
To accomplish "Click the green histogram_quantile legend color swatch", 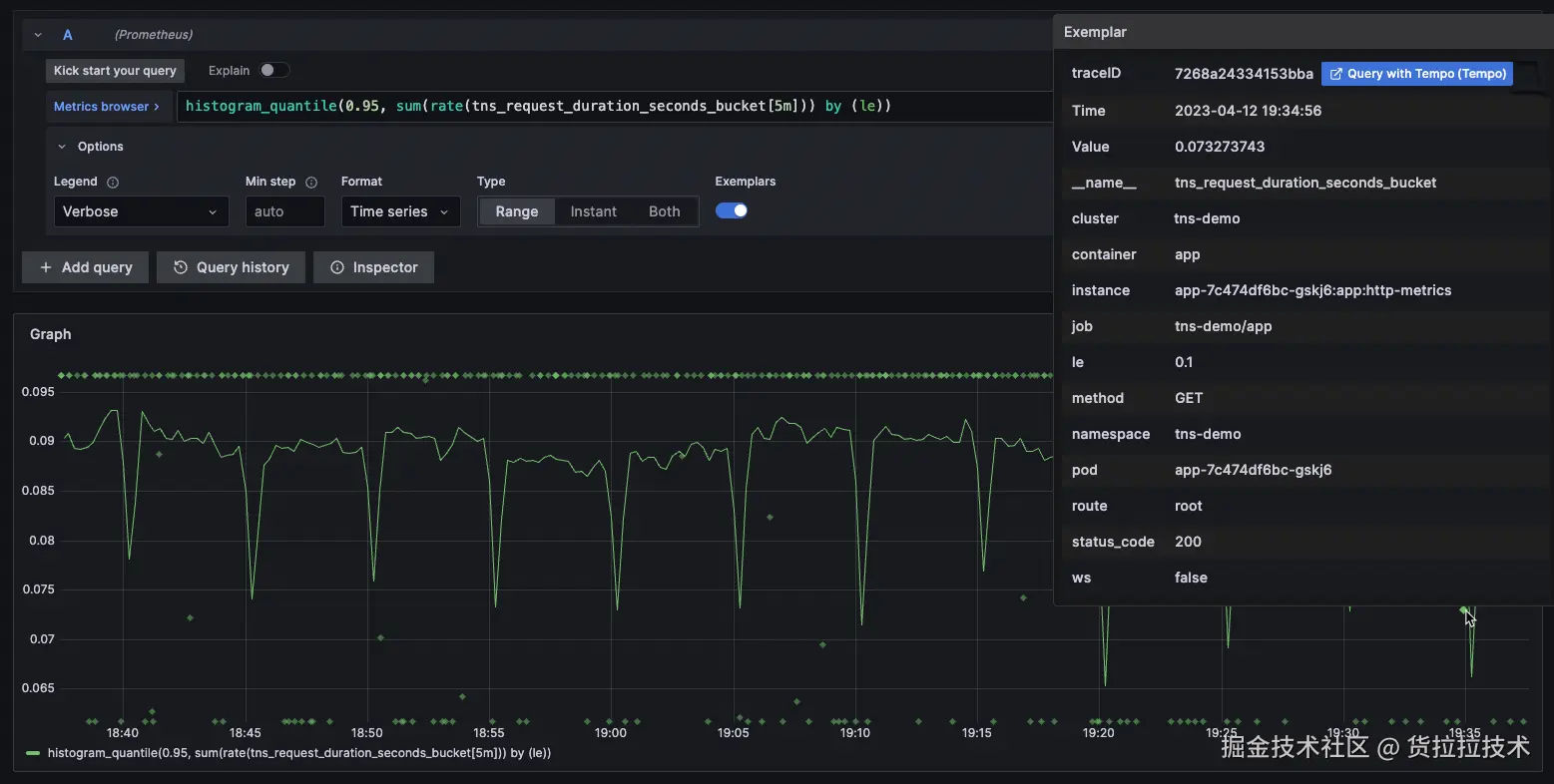I will 33,753.
